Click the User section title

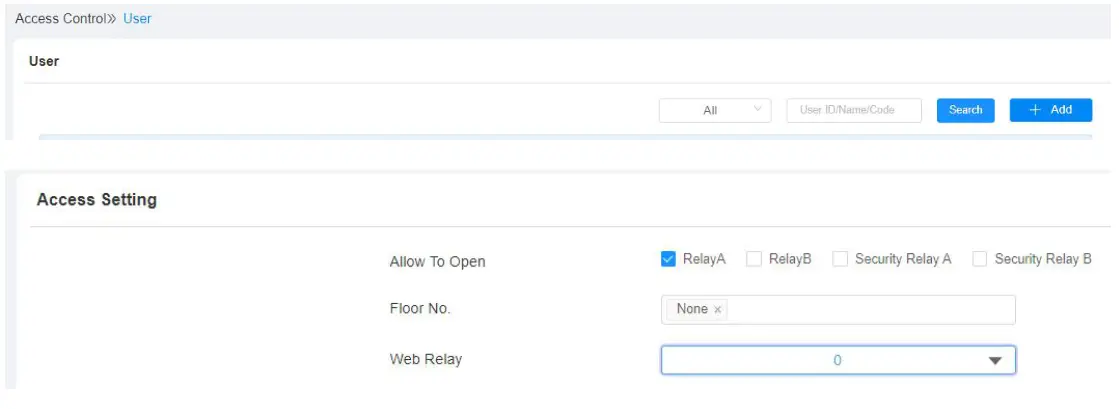pos(44,61)
